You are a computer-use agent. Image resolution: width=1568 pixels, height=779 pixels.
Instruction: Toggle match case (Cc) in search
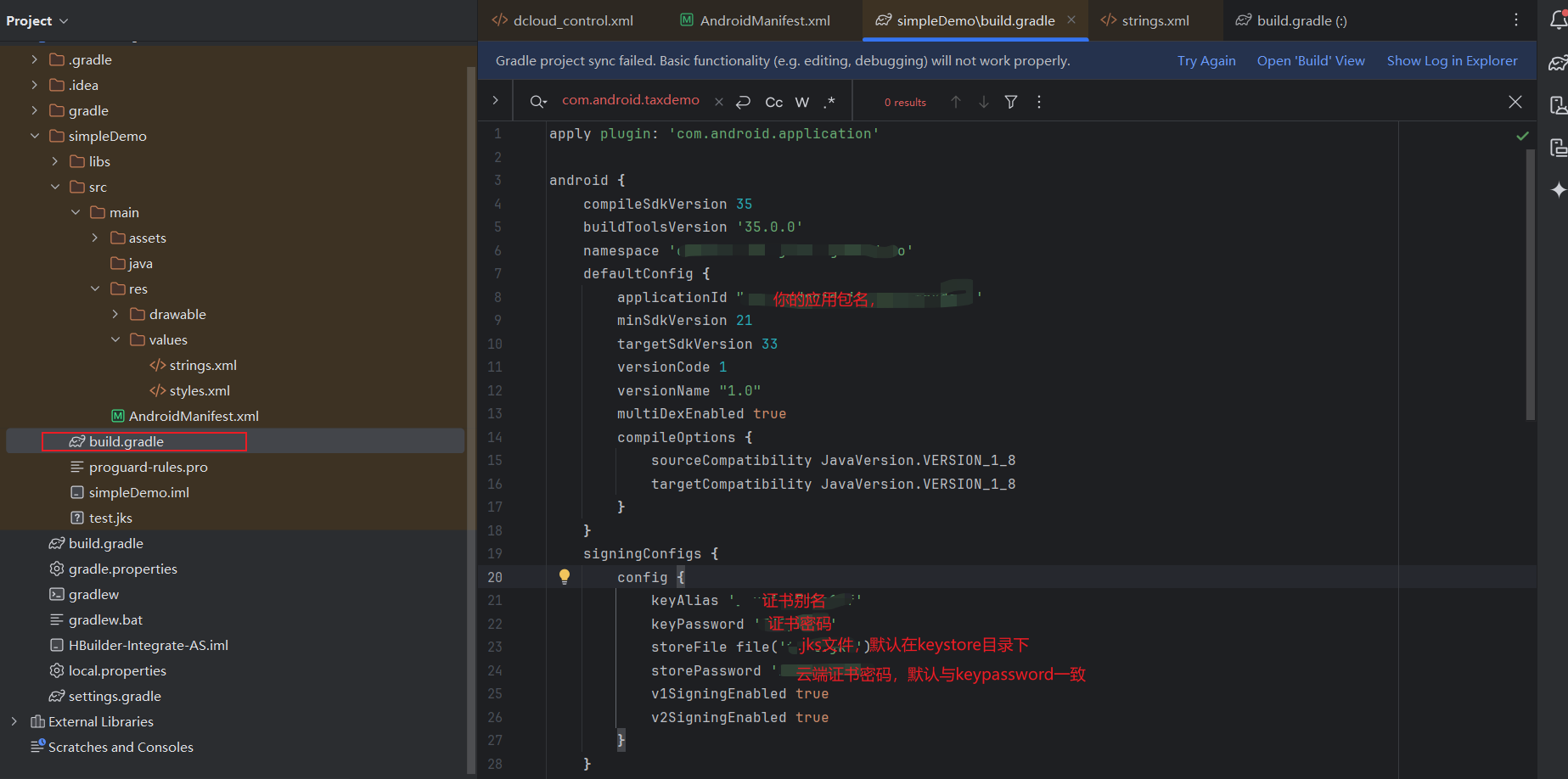773,102
